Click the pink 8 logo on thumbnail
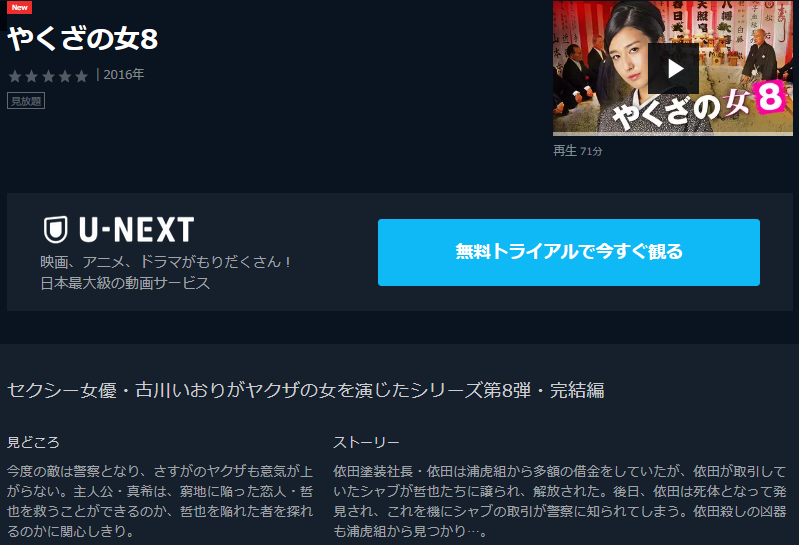 pos(769,97)
